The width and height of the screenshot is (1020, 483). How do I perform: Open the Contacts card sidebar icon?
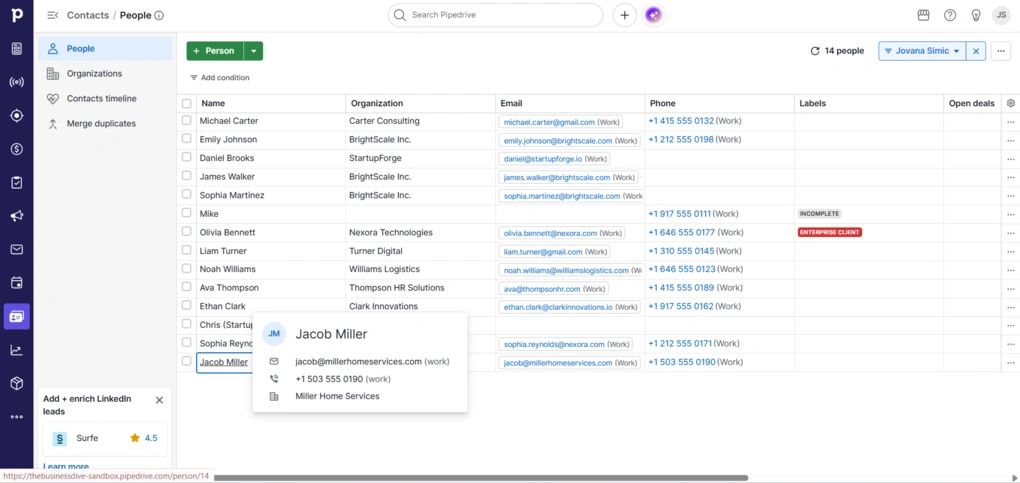pos(17,316)
